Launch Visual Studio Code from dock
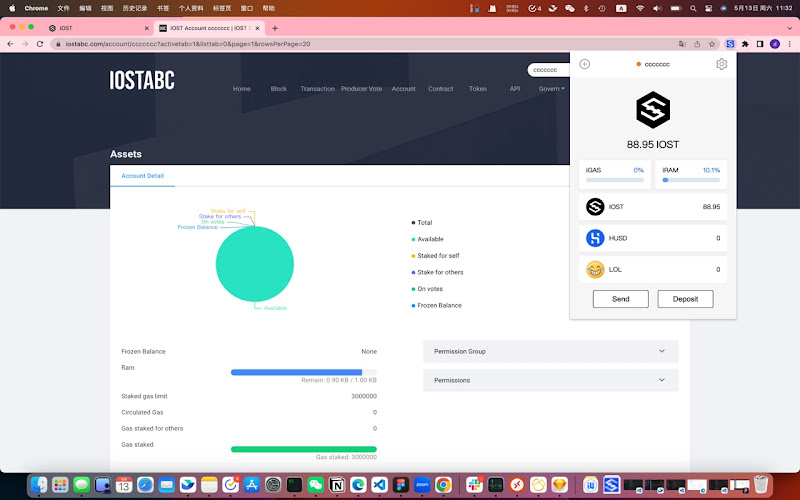 pos(379,484)
